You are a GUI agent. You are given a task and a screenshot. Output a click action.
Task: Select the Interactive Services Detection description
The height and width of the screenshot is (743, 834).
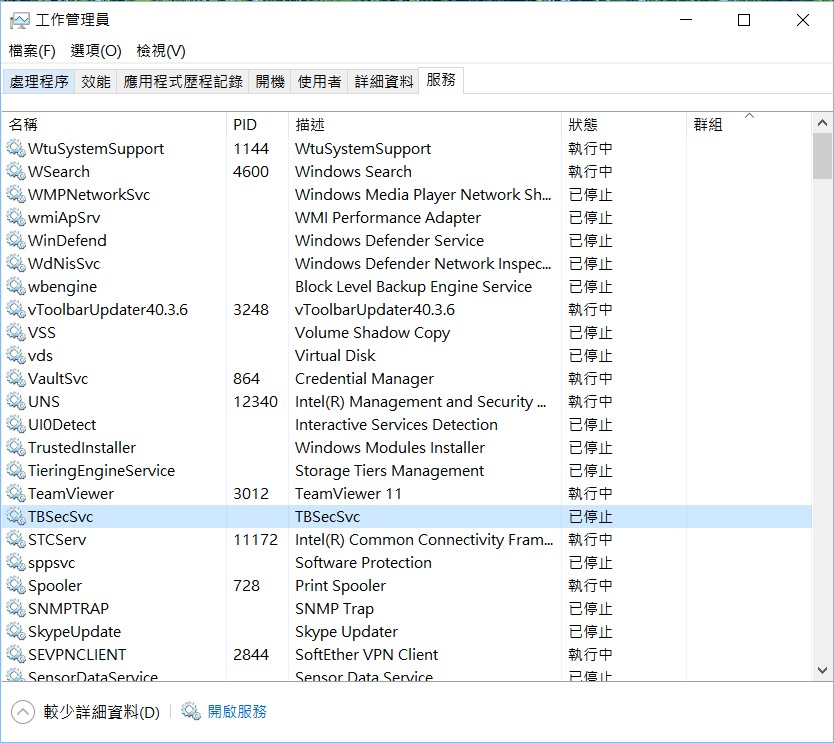[396, 424]
